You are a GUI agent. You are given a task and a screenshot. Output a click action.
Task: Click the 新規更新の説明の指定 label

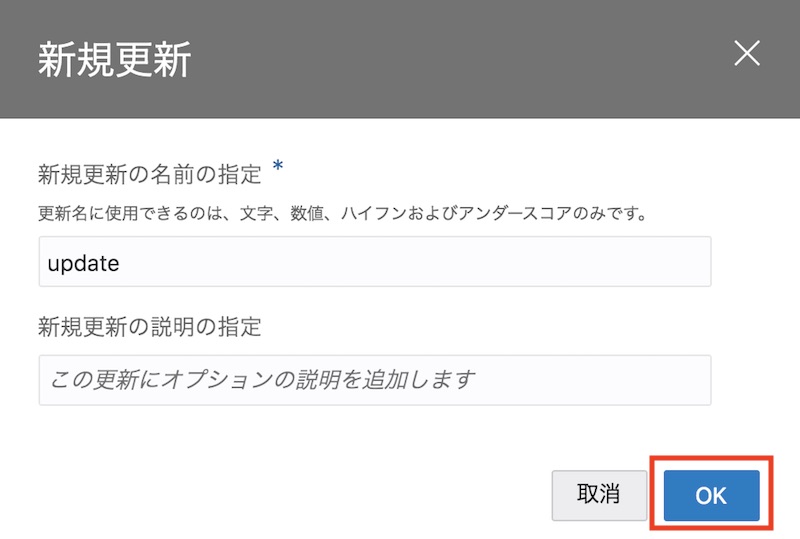point(150,327)
